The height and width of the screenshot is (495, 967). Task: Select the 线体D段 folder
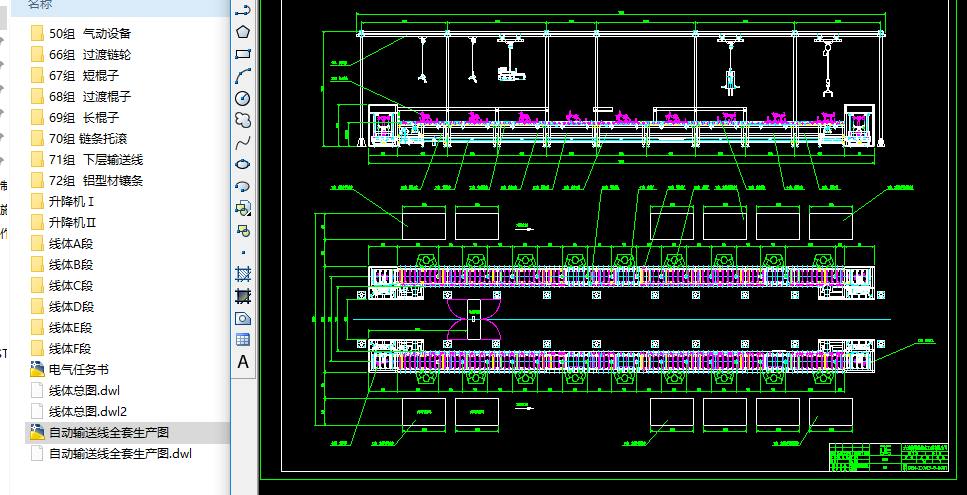(62, 306)
